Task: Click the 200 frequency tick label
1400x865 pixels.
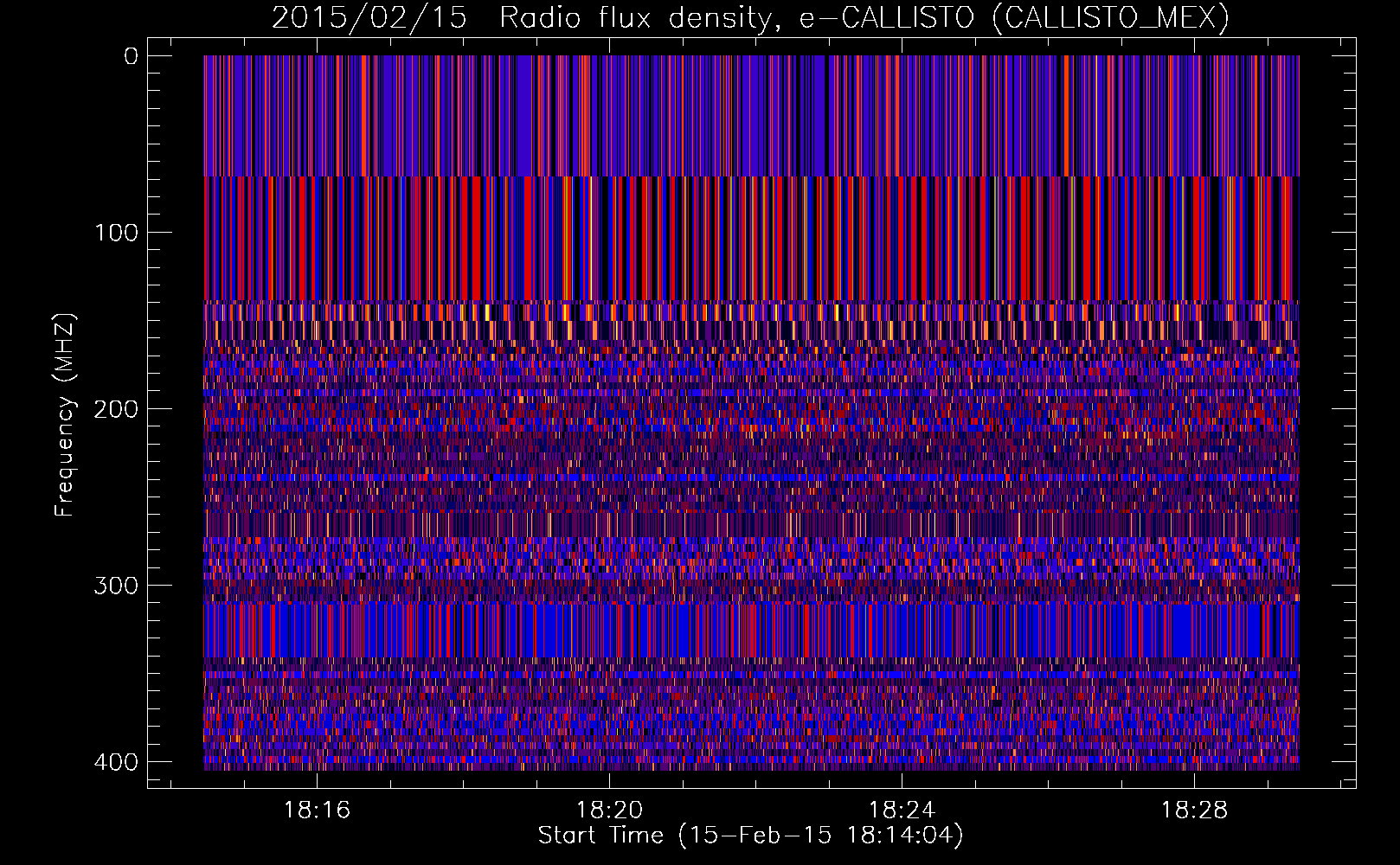Action: point(116,409)
